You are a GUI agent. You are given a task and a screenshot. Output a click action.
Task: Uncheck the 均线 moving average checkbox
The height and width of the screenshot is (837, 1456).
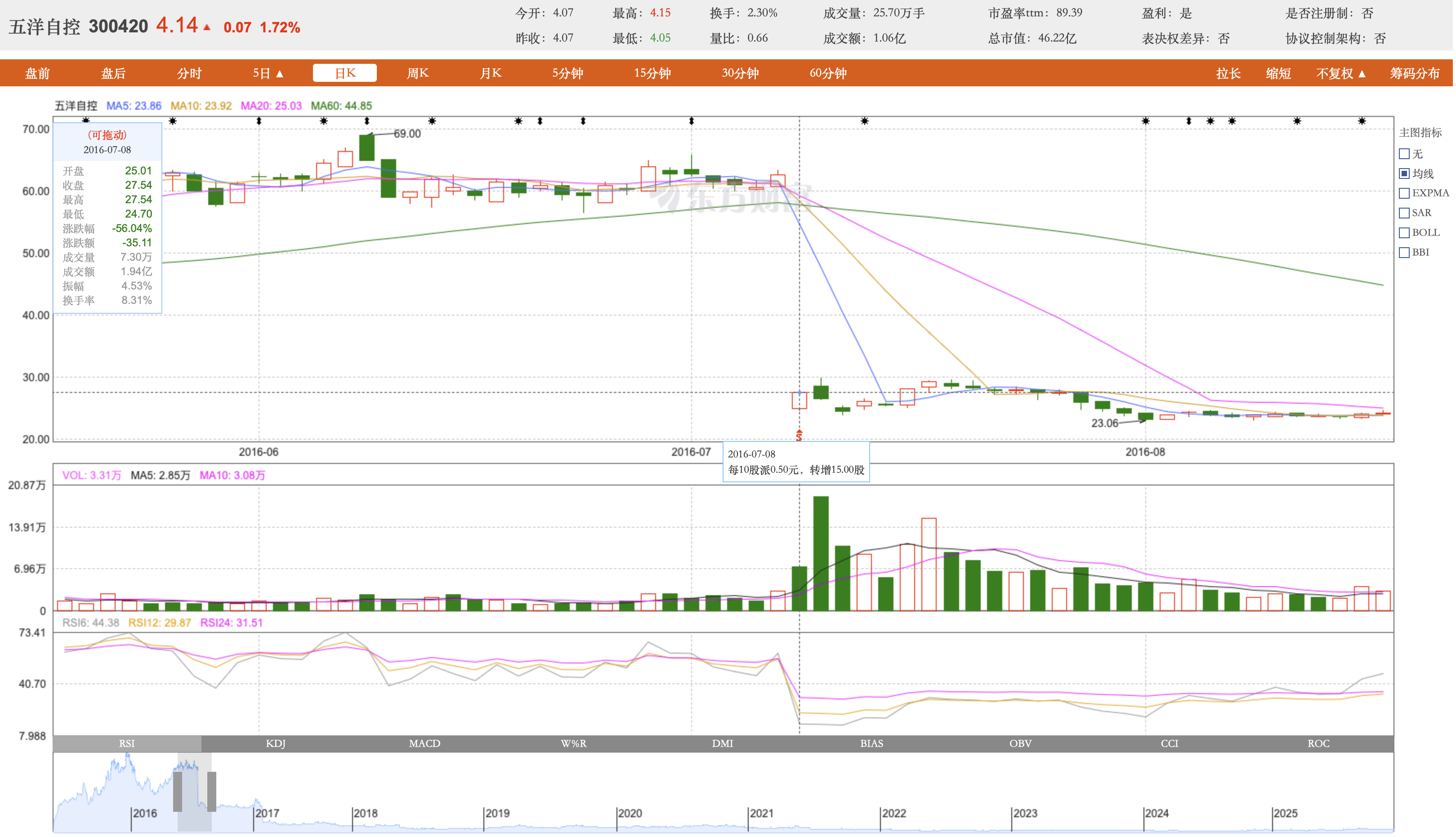[x=1404, y=174]
